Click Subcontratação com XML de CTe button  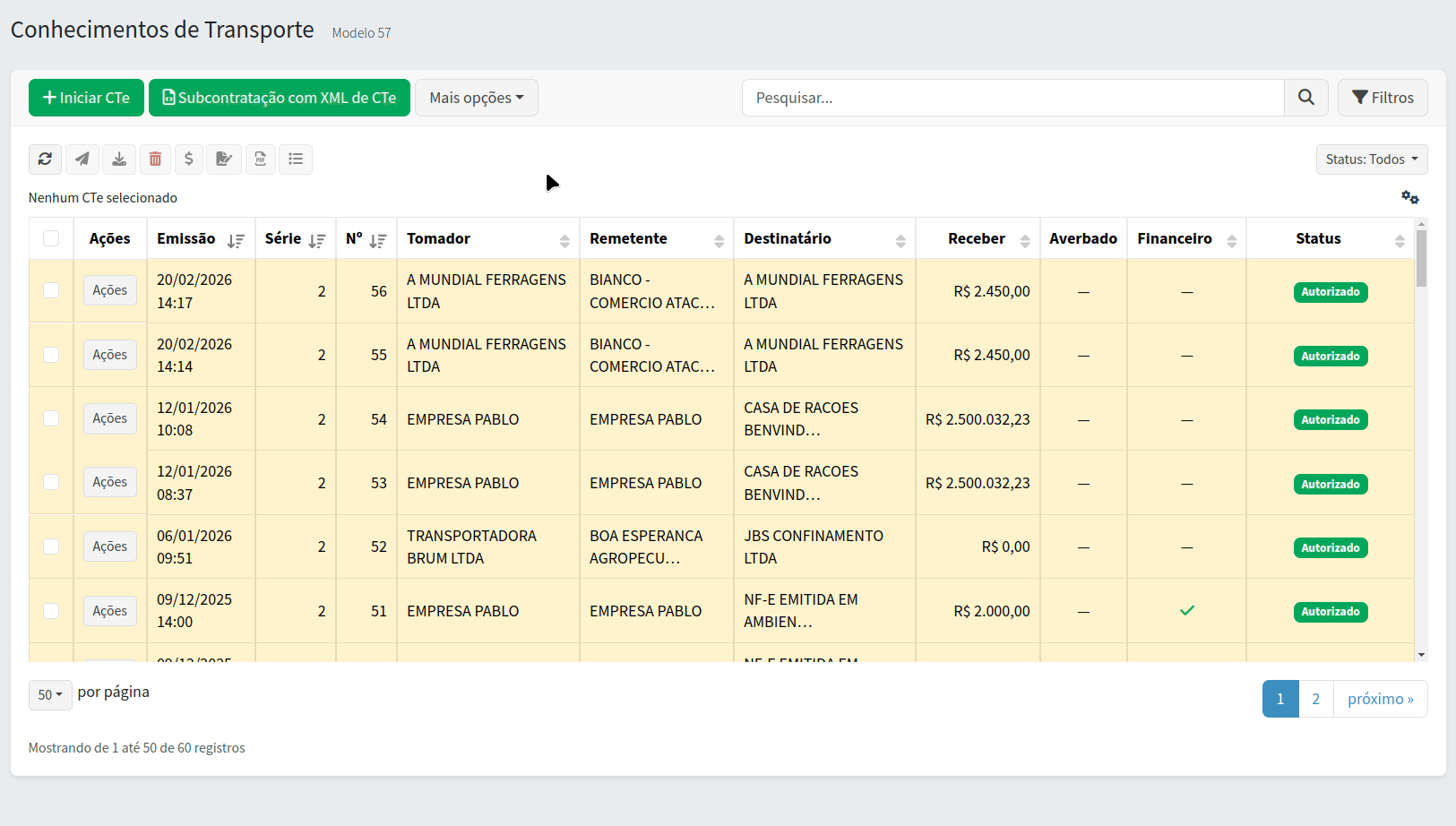(279, 98)
